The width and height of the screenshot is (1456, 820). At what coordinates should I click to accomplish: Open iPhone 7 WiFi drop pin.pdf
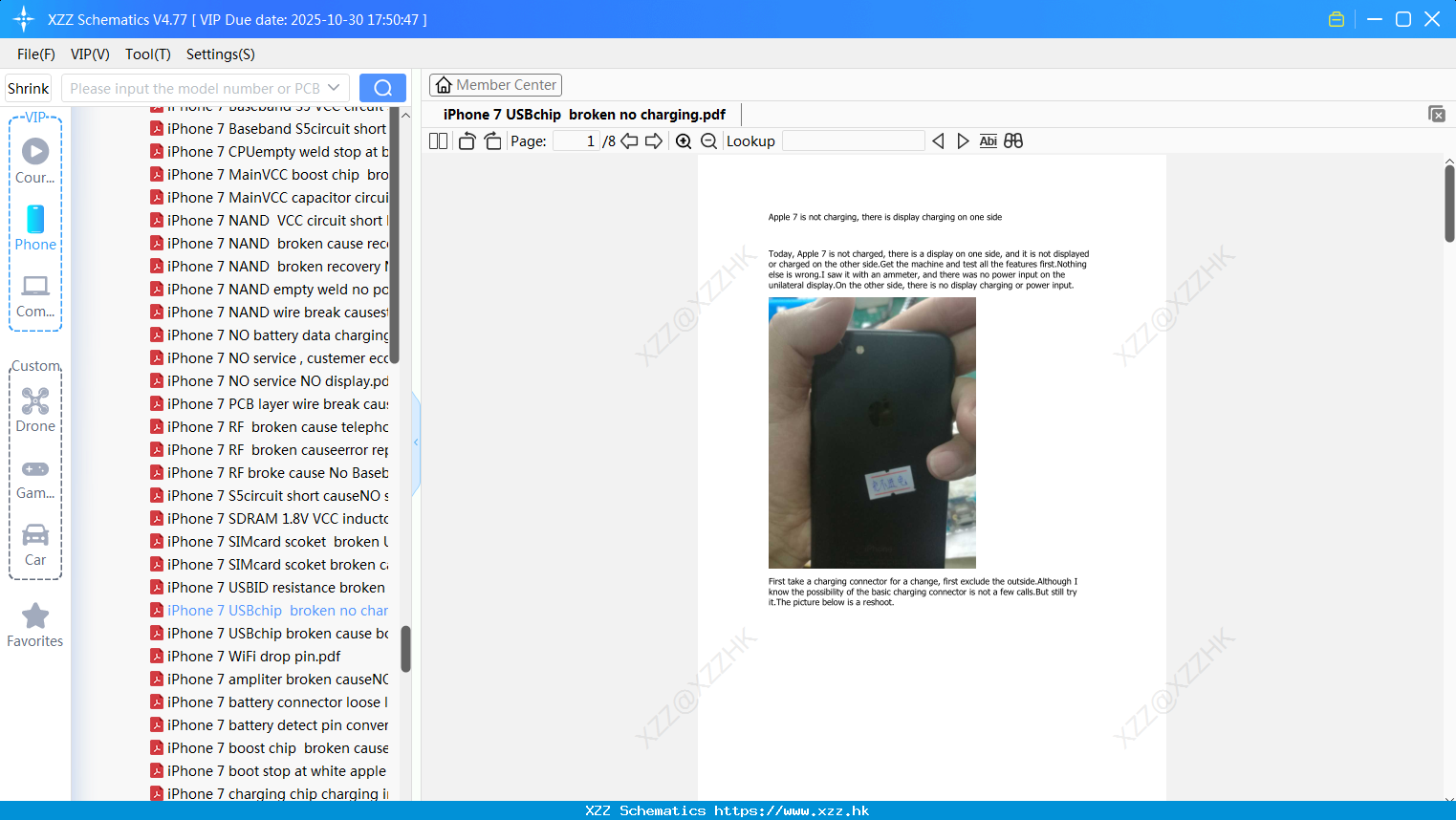click(247, 657)
